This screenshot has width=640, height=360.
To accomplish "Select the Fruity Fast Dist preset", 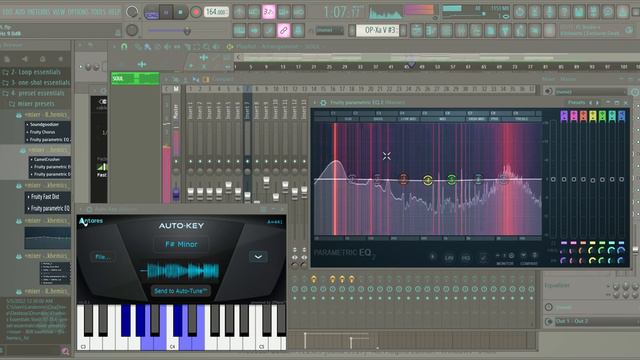I will point(45,197).
